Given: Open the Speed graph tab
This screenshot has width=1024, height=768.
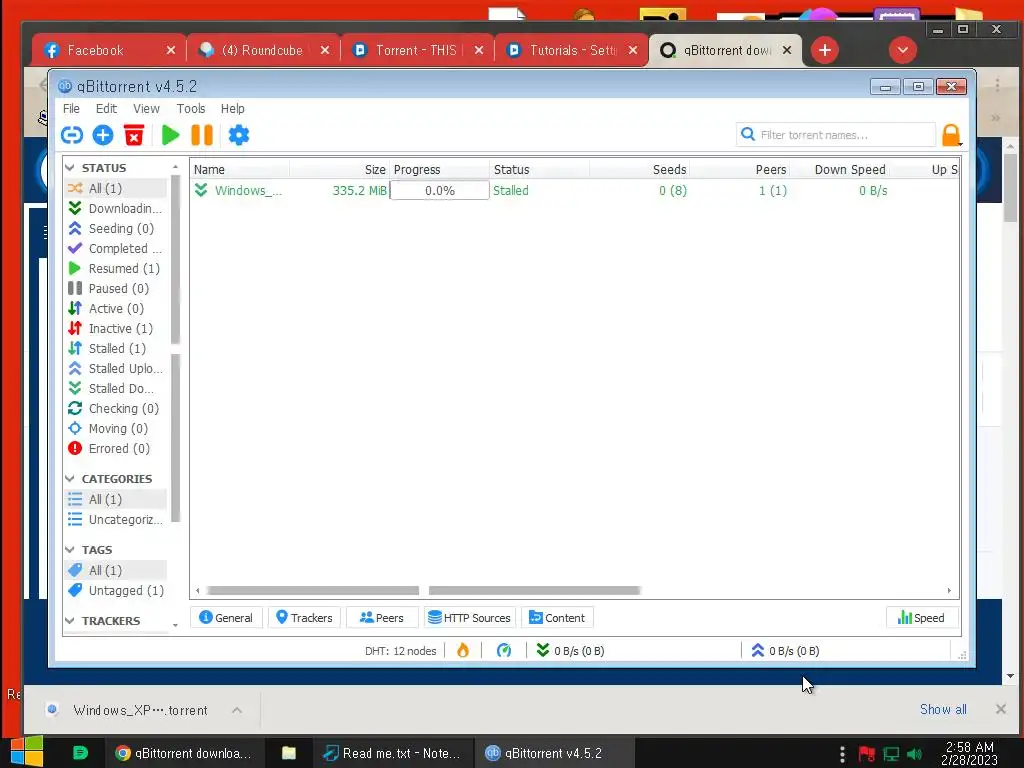Looking at the screenshot, I should click(x=921, y=618).
